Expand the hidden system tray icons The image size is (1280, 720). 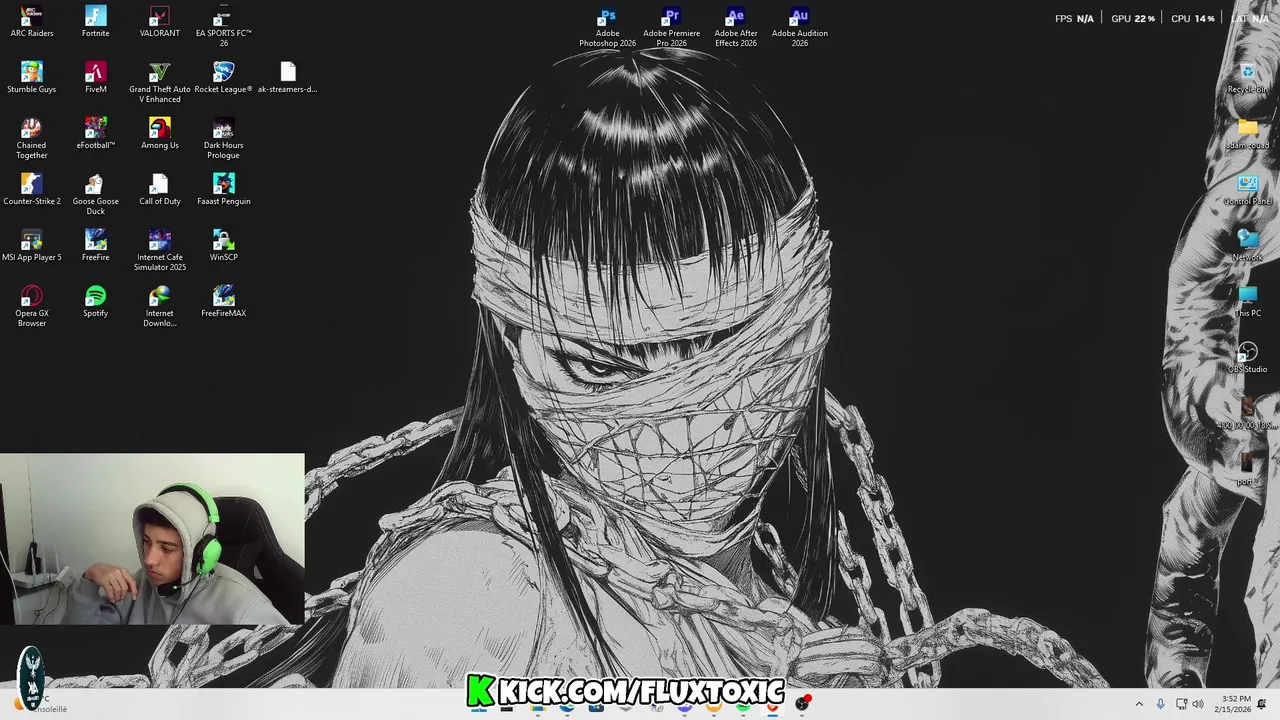[x=1139, y=704]
